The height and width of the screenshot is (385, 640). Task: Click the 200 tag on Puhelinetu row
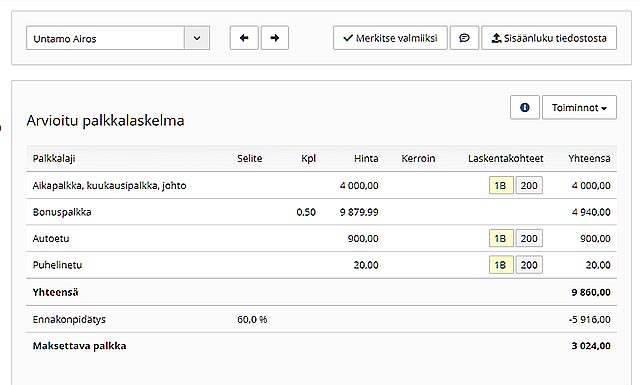(x=529, y=265)
